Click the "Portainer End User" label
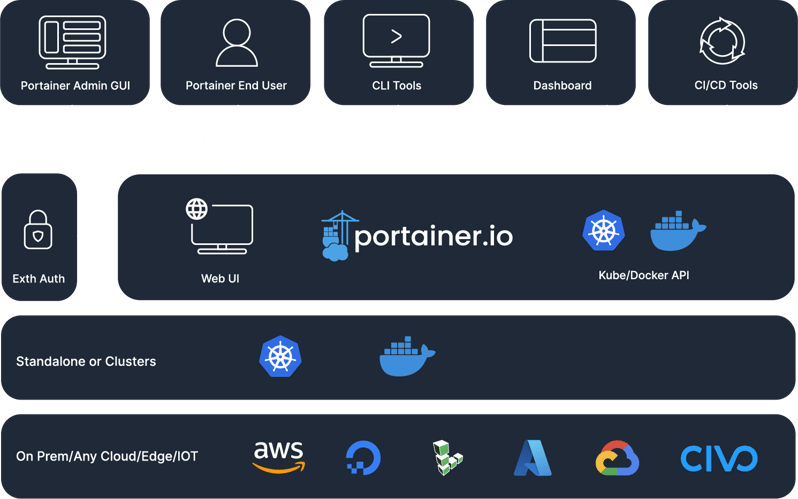The image size is (798, 499). tap(236, 86)
